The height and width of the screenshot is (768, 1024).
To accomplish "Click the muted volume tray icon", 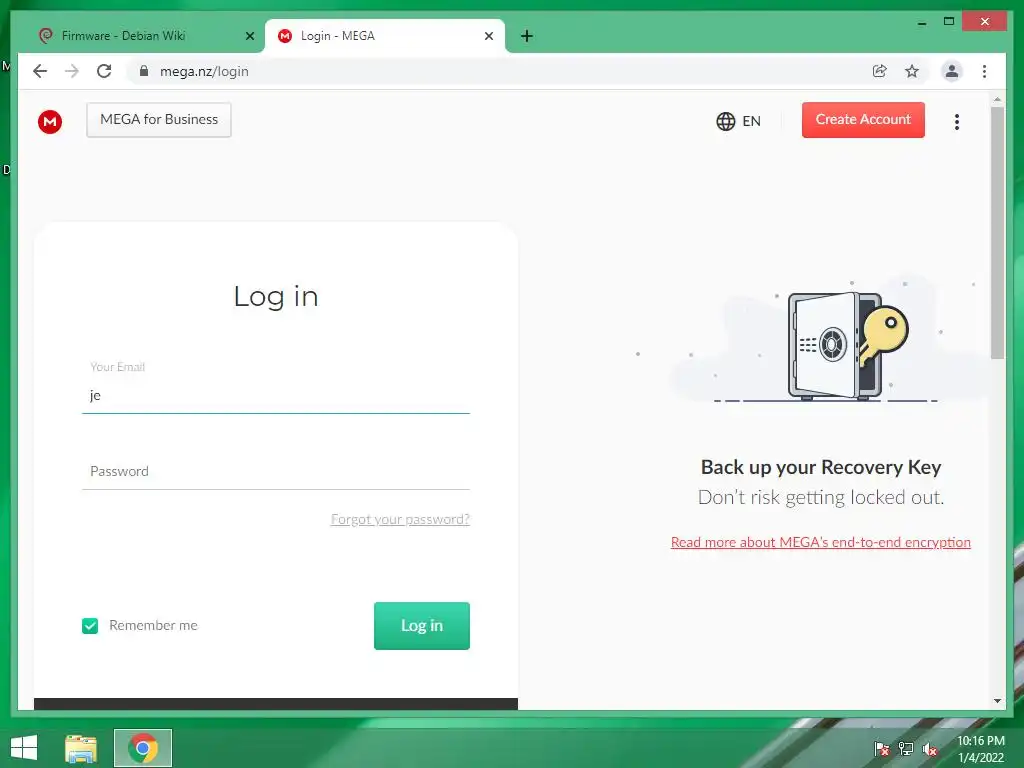I will click(930, 749).
